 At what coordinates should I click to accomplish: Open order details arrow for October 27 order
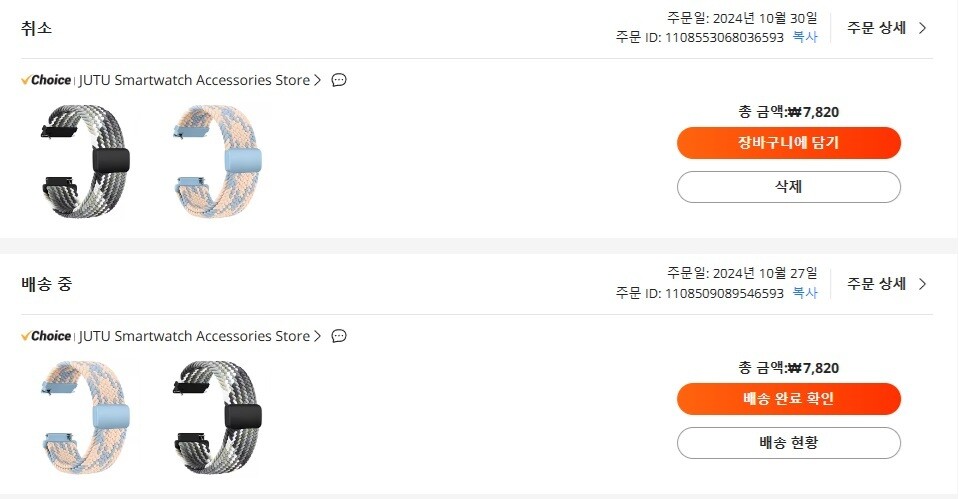(x=922, y=284)
